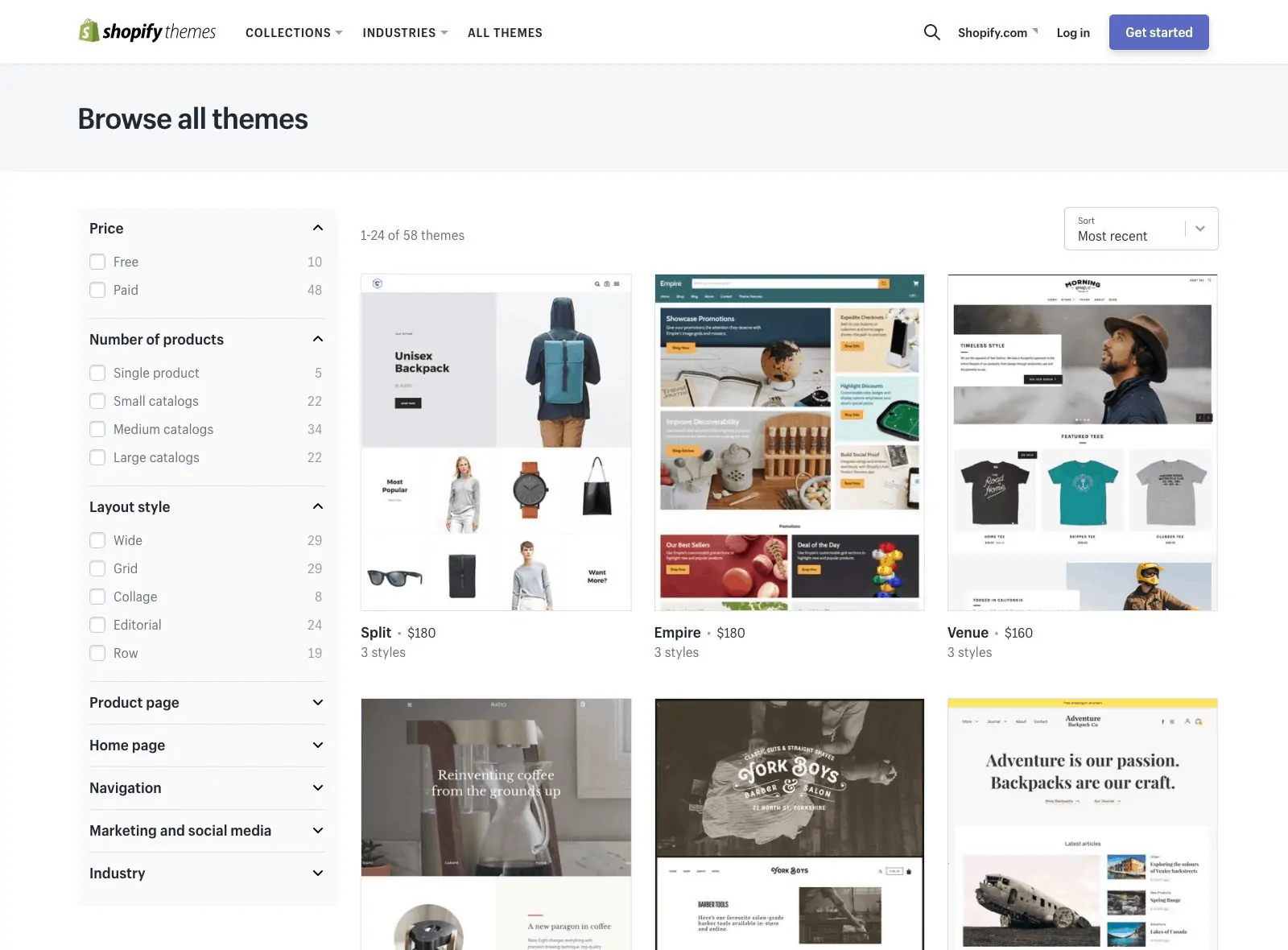Enable the Collage layout style filter

(x=97, y=597)
